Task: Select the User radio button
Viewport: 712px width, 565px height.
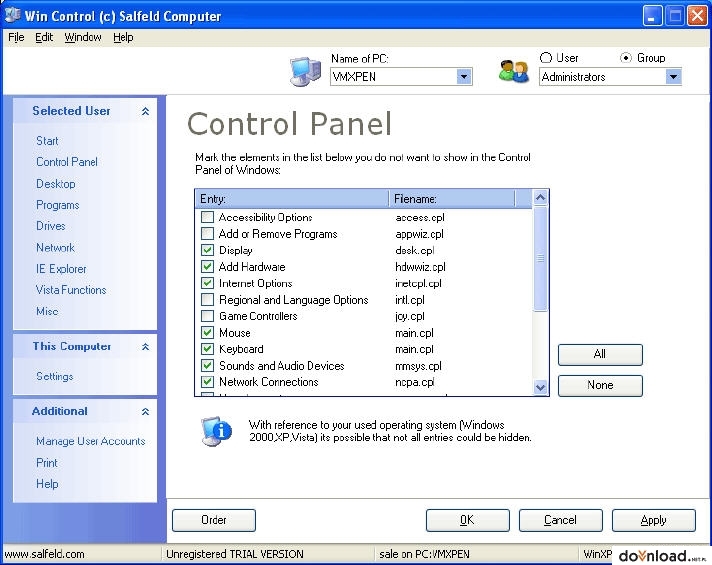Action: (x=546, y=58)
